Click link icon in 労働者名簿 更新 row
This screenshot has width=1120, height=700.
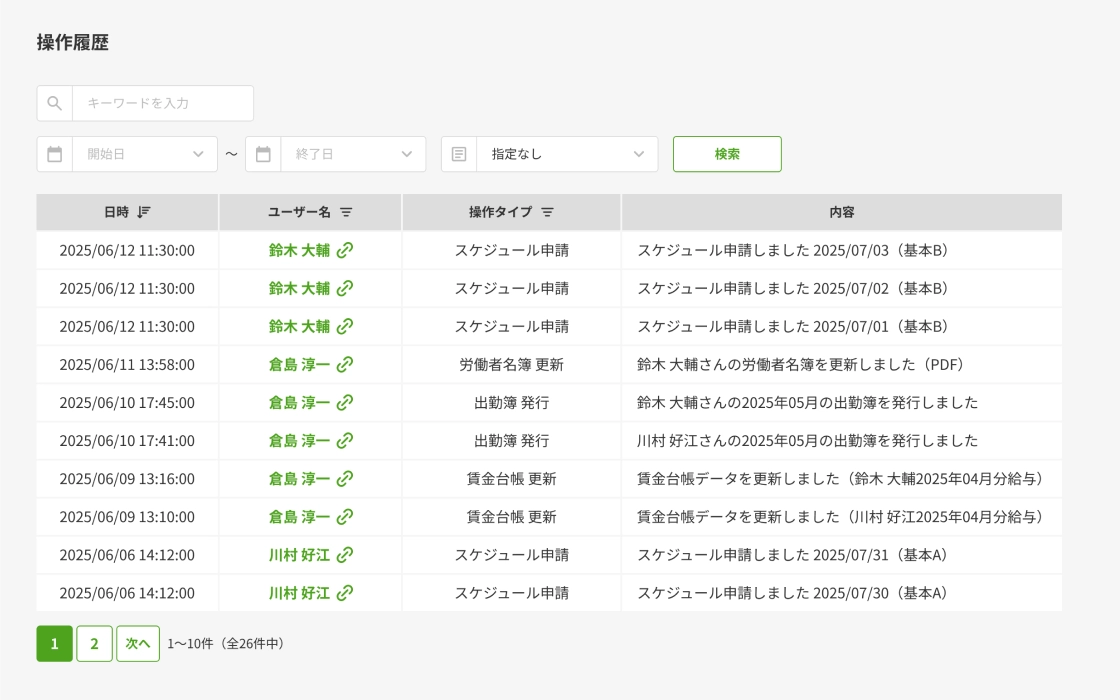pyautogui.click(x=345, y=365)
